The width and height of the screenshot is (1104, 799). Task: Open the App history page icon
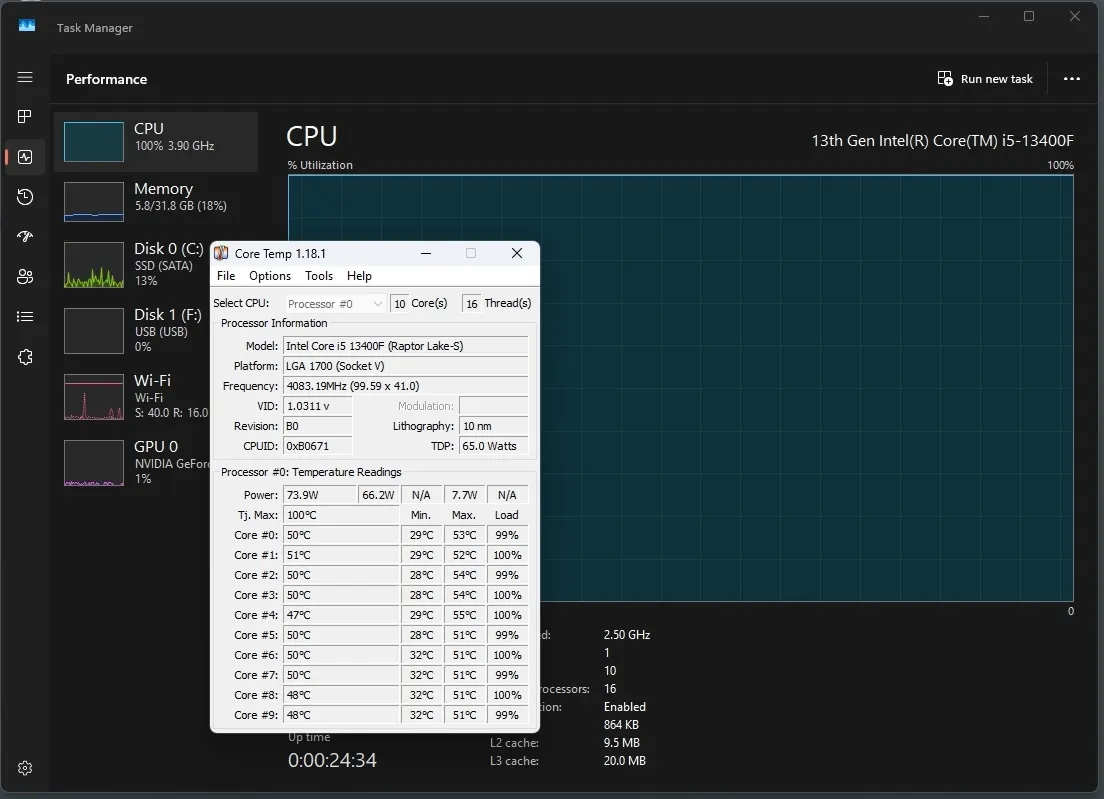click(25, 197)
